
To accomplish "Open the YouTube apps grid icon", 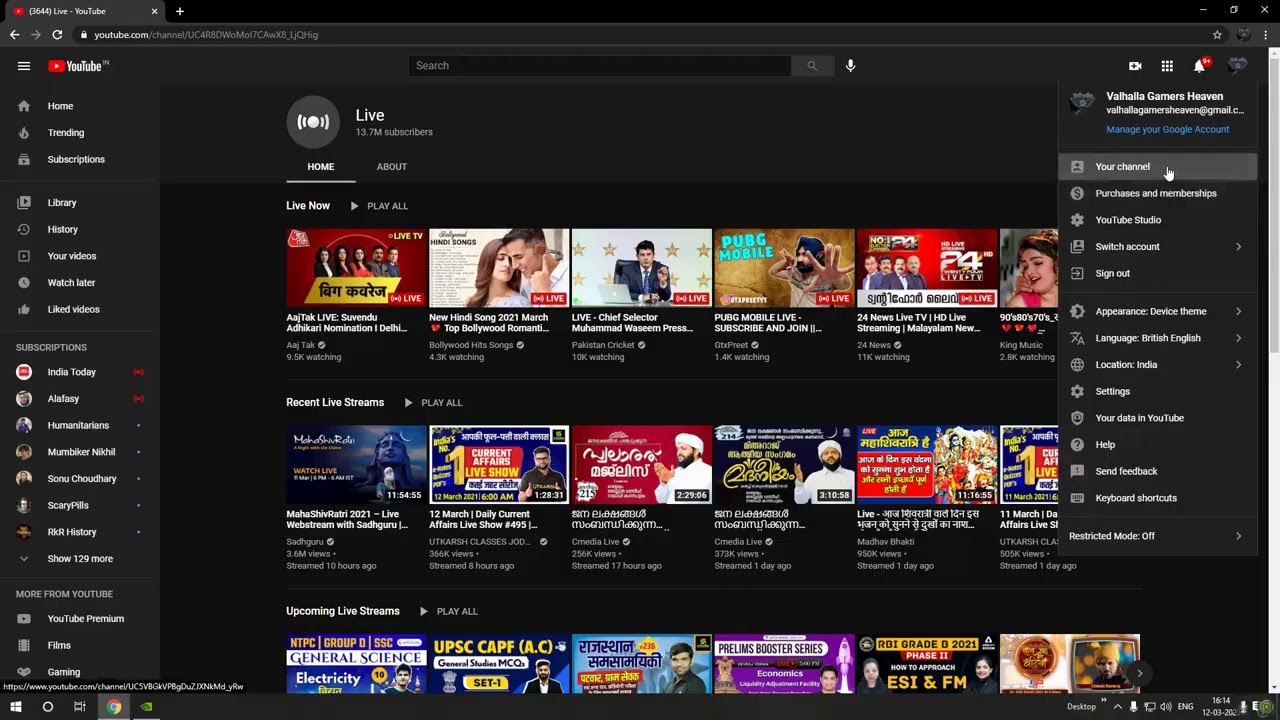I will pyautogui.click(x=1167, y=66).
